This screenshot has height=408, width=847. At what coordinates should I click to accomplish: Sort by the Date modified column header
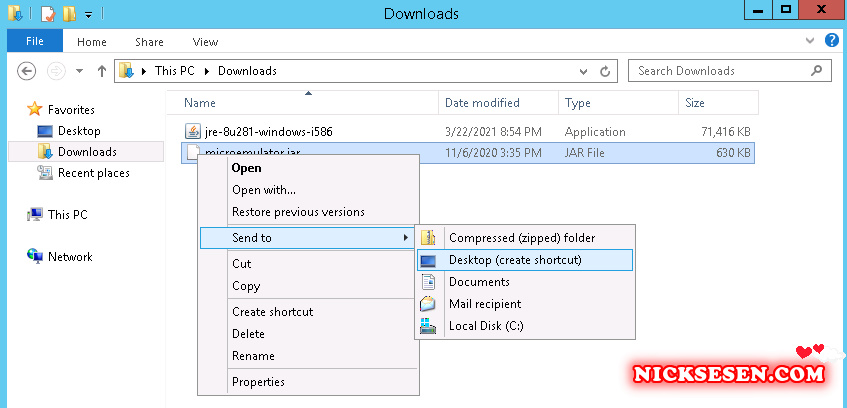pyautogui.click(x=482, y=103)
